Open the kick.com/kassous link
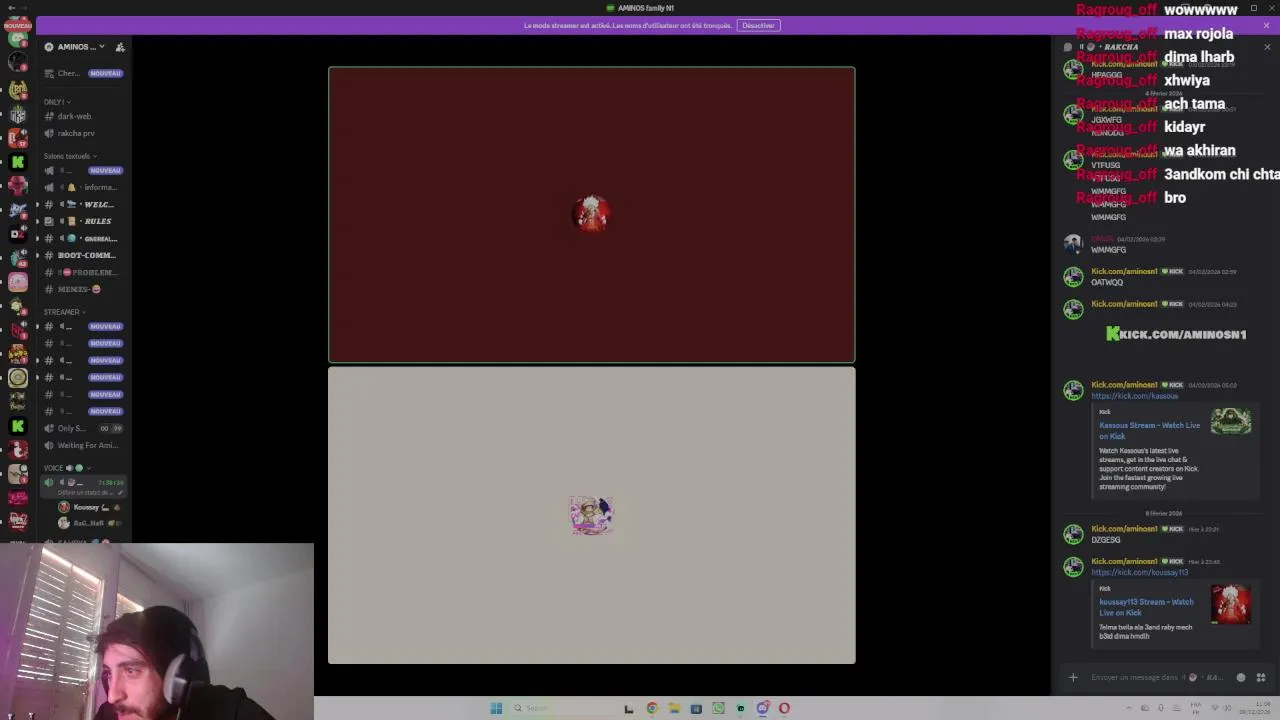 click(1134, 396)
